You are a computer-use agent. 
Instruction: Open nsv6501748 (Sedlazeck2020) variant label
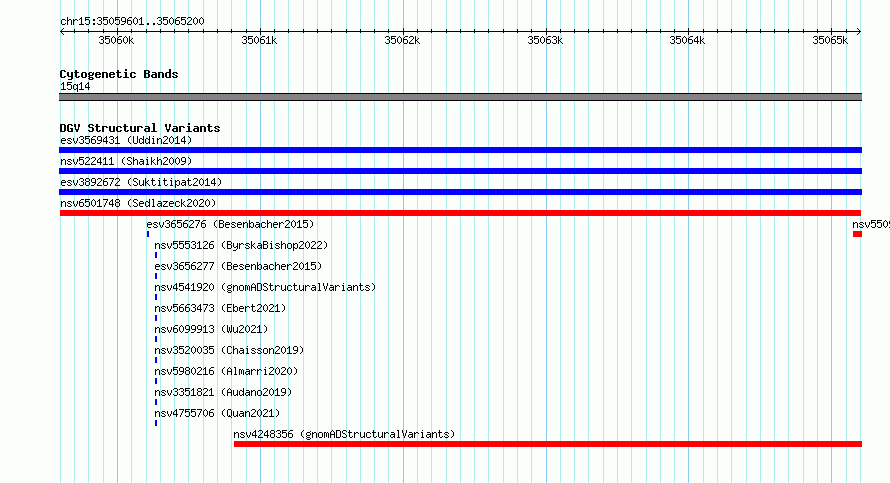[x=138, y=203]
